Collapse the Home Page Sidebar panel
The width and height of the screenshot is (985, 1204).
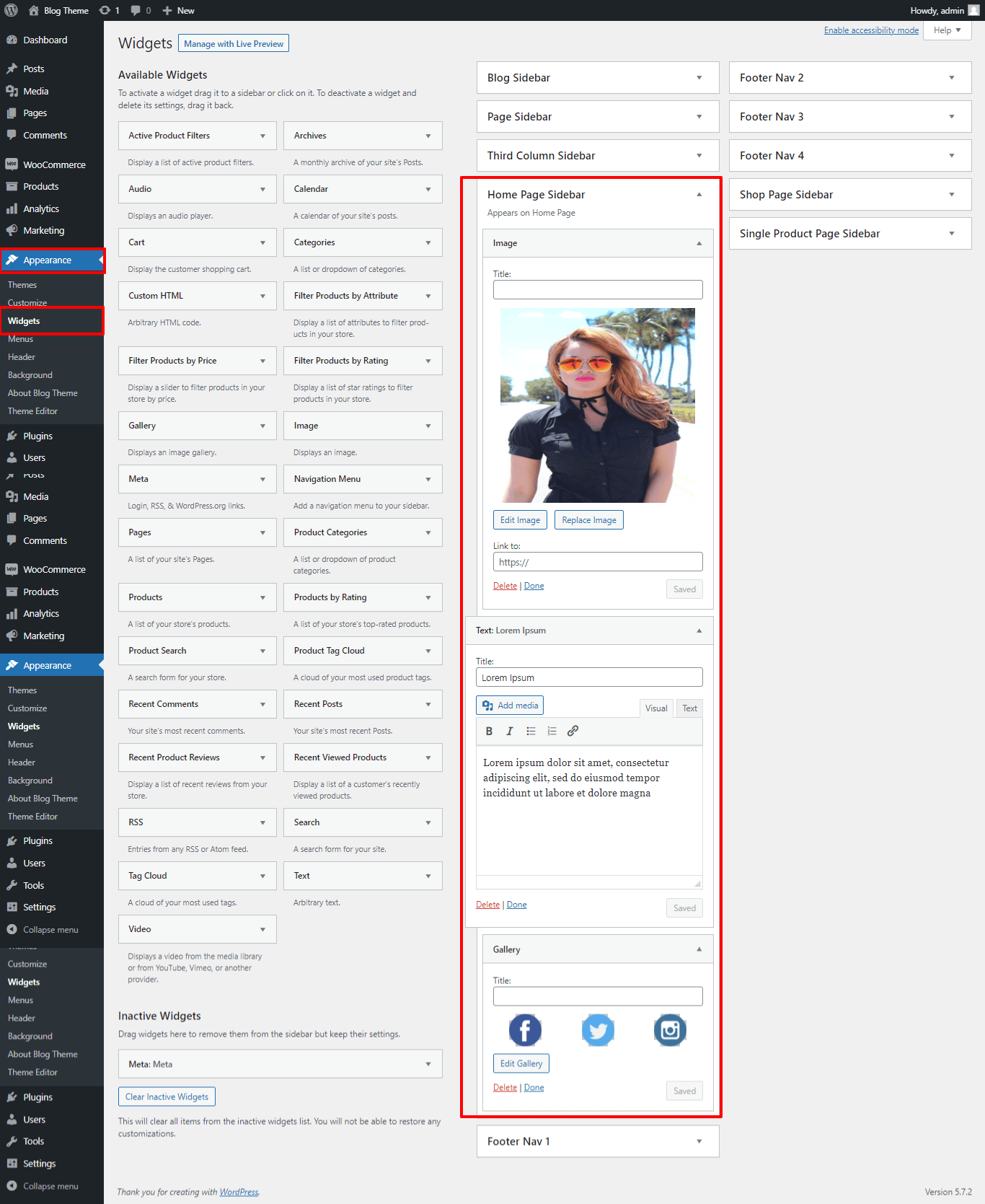point(699,195)
